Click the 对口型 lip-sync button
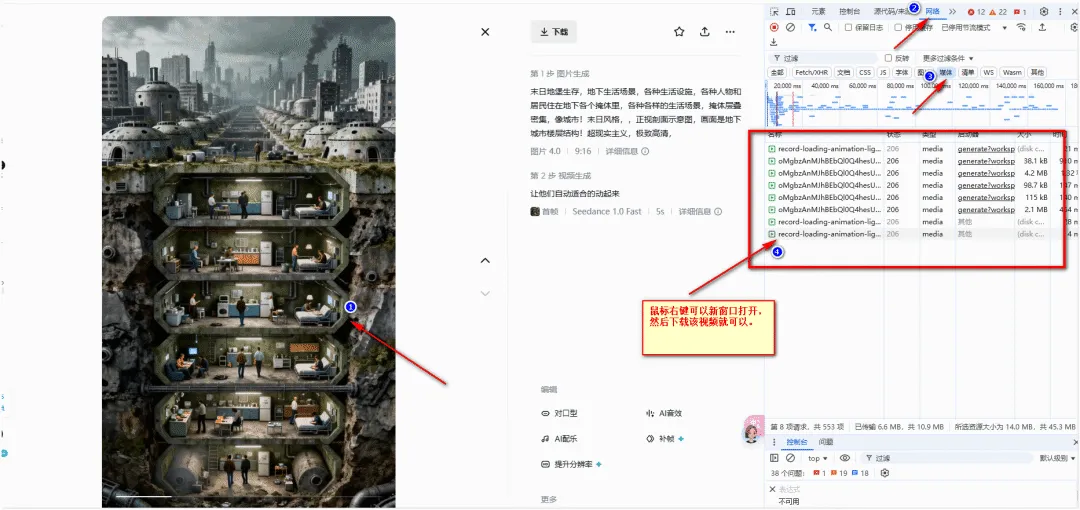Viewport: 1080px width, 510px height. (x=559, y=414)
